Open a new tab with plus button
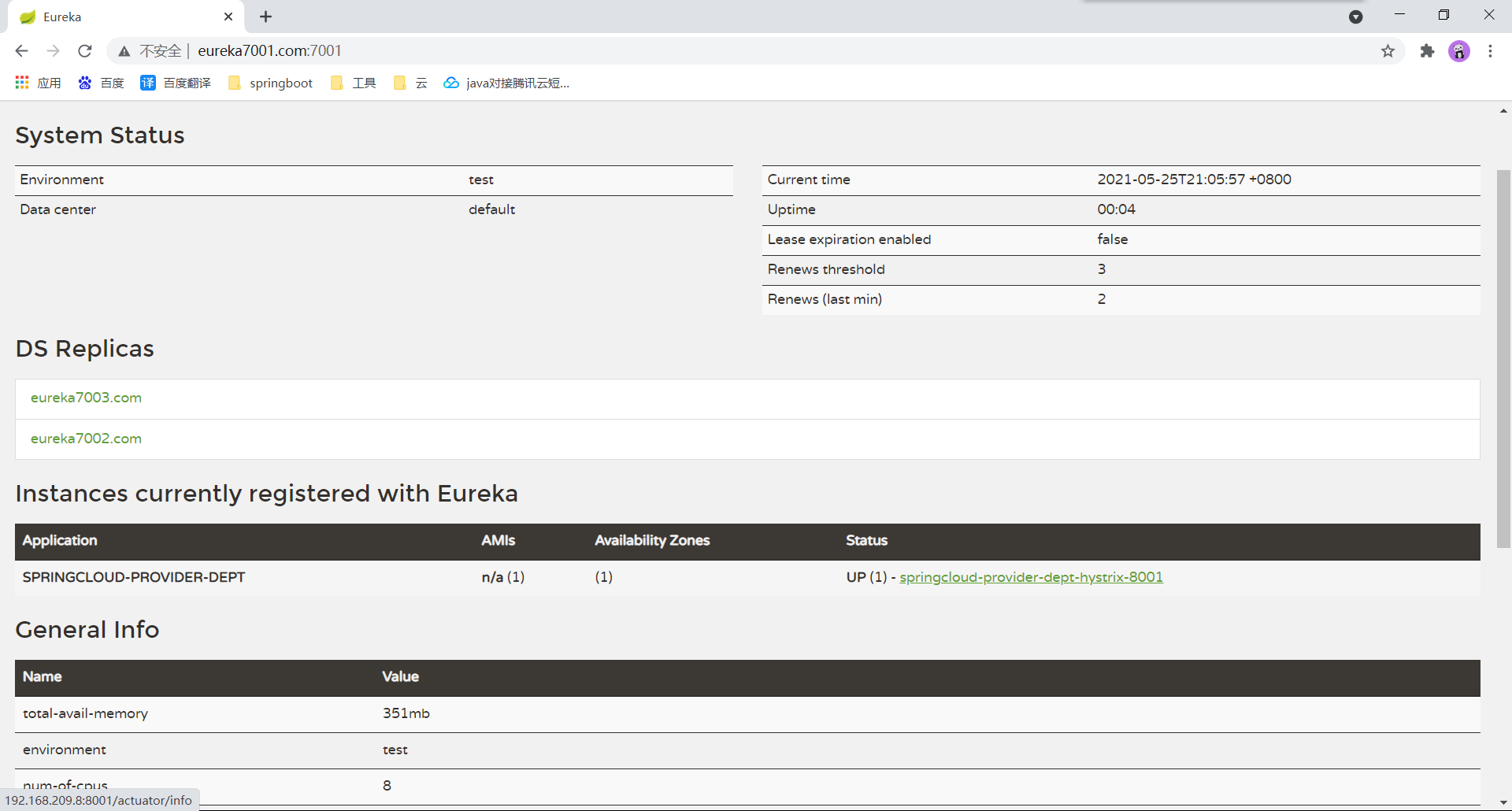 click(266, 17)
